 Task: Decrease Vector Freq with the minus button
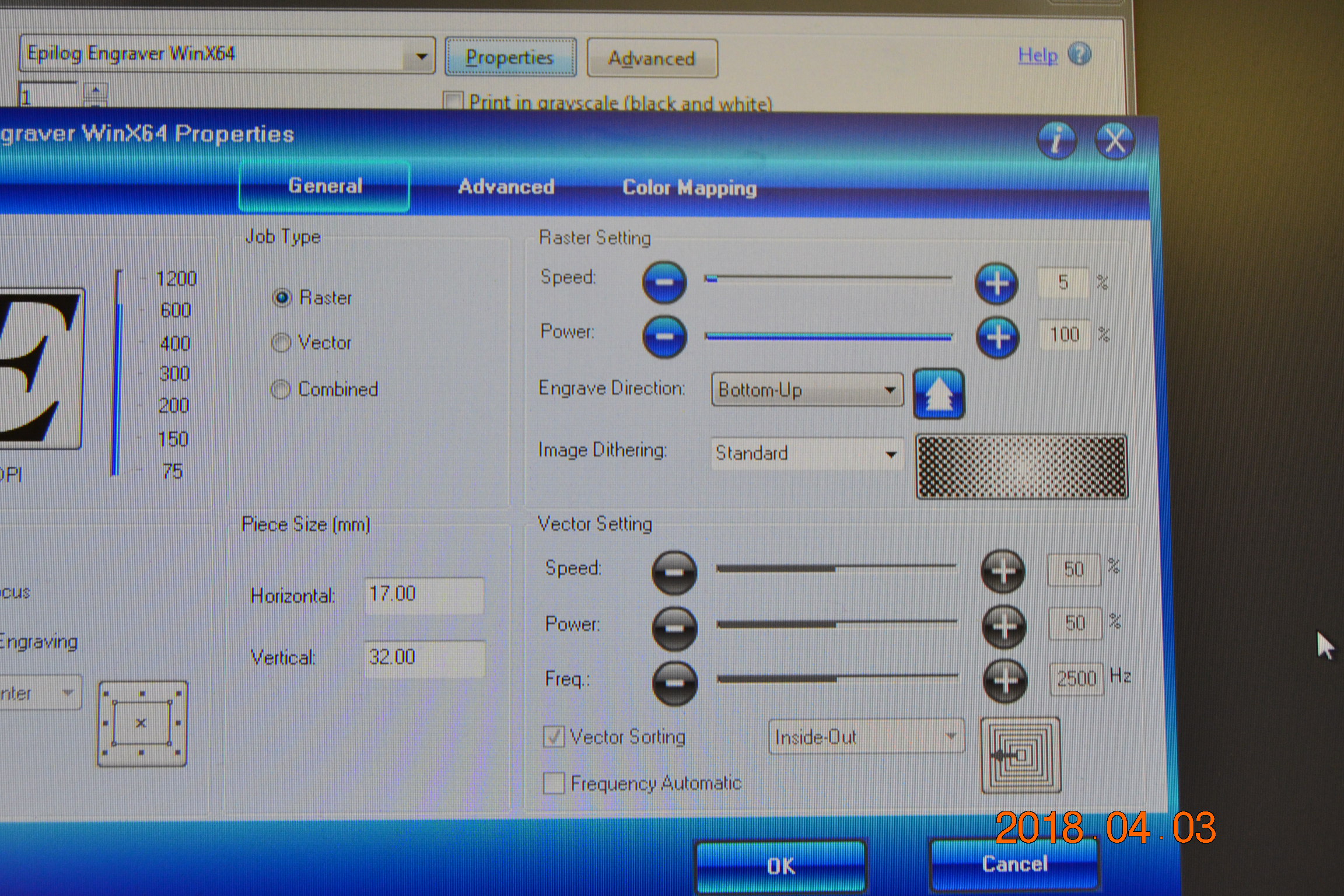pos(675,683)
